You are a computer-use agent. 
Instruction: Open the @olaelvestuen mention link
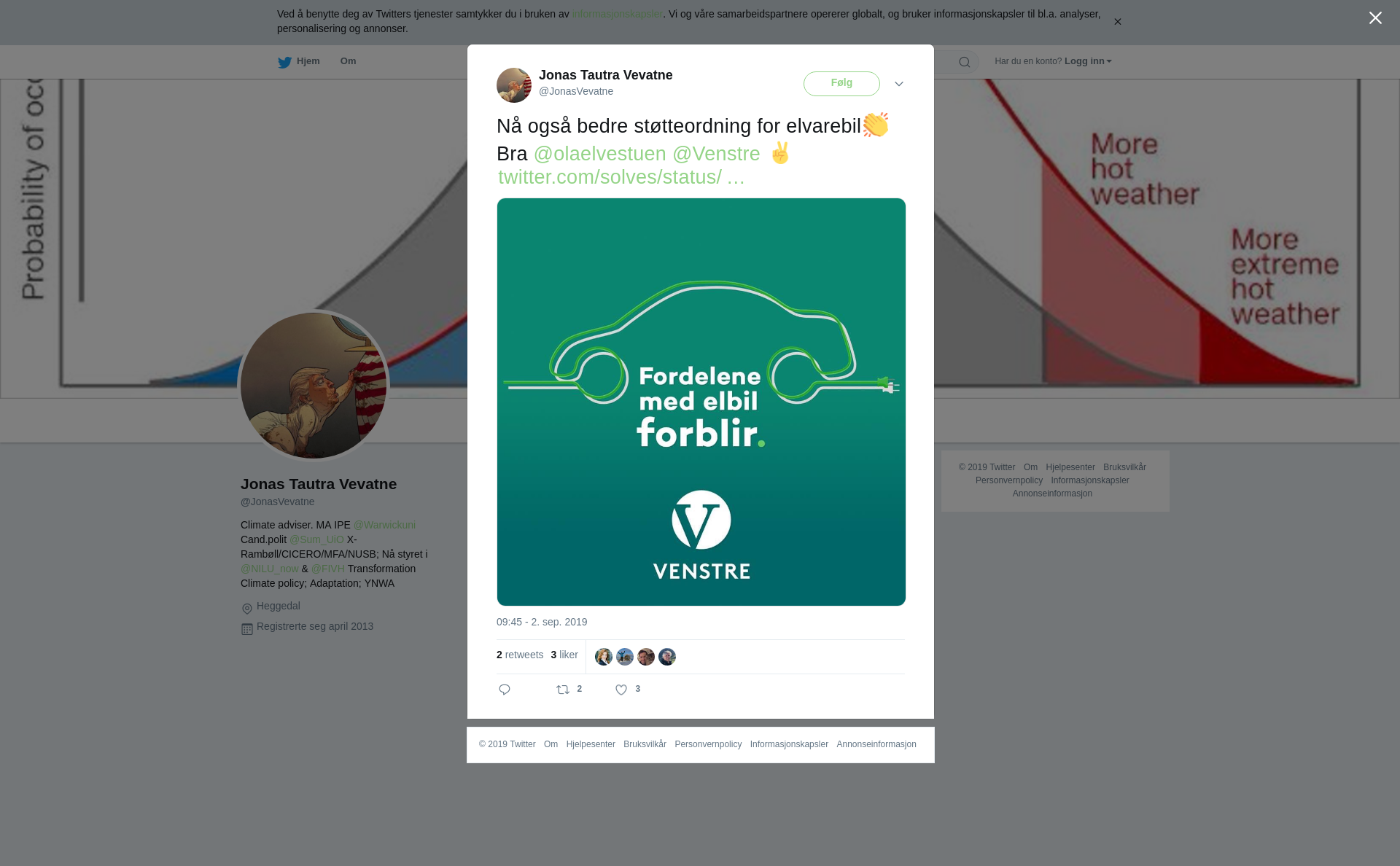point(600,154)
